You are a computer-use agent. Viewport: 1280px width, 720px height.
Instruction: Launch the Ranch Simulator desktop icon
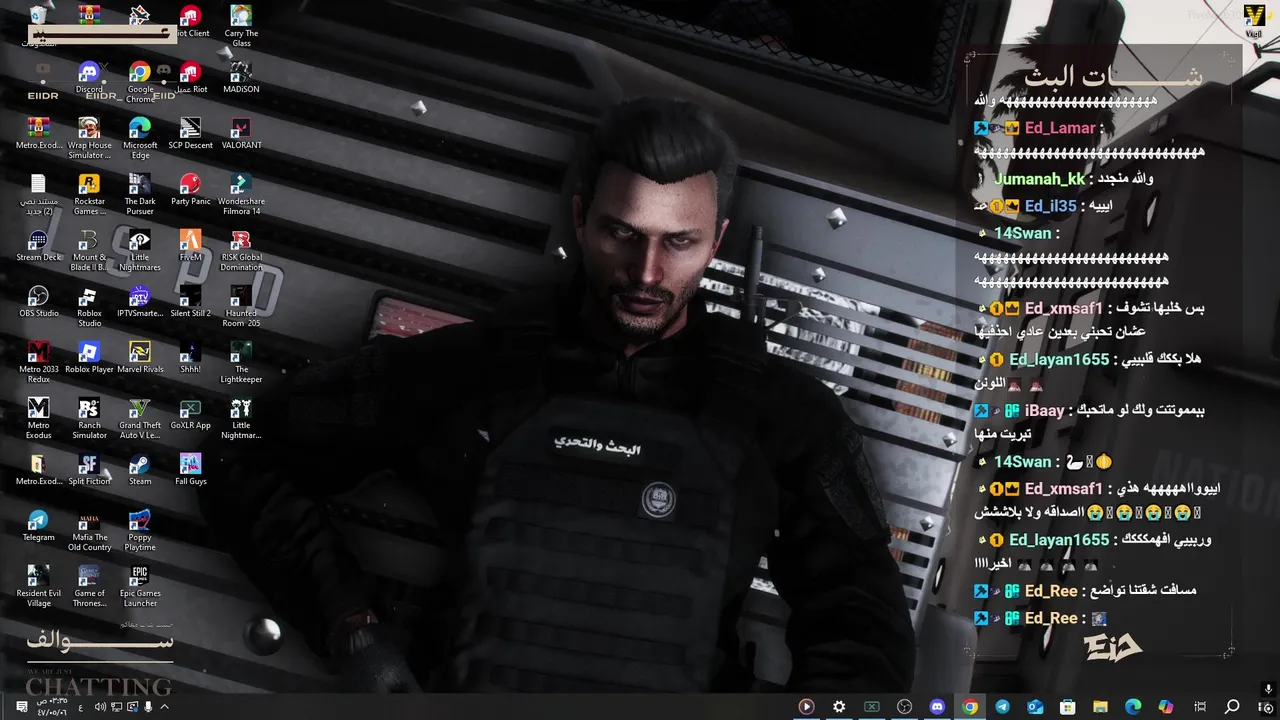[x=89, y=418]
